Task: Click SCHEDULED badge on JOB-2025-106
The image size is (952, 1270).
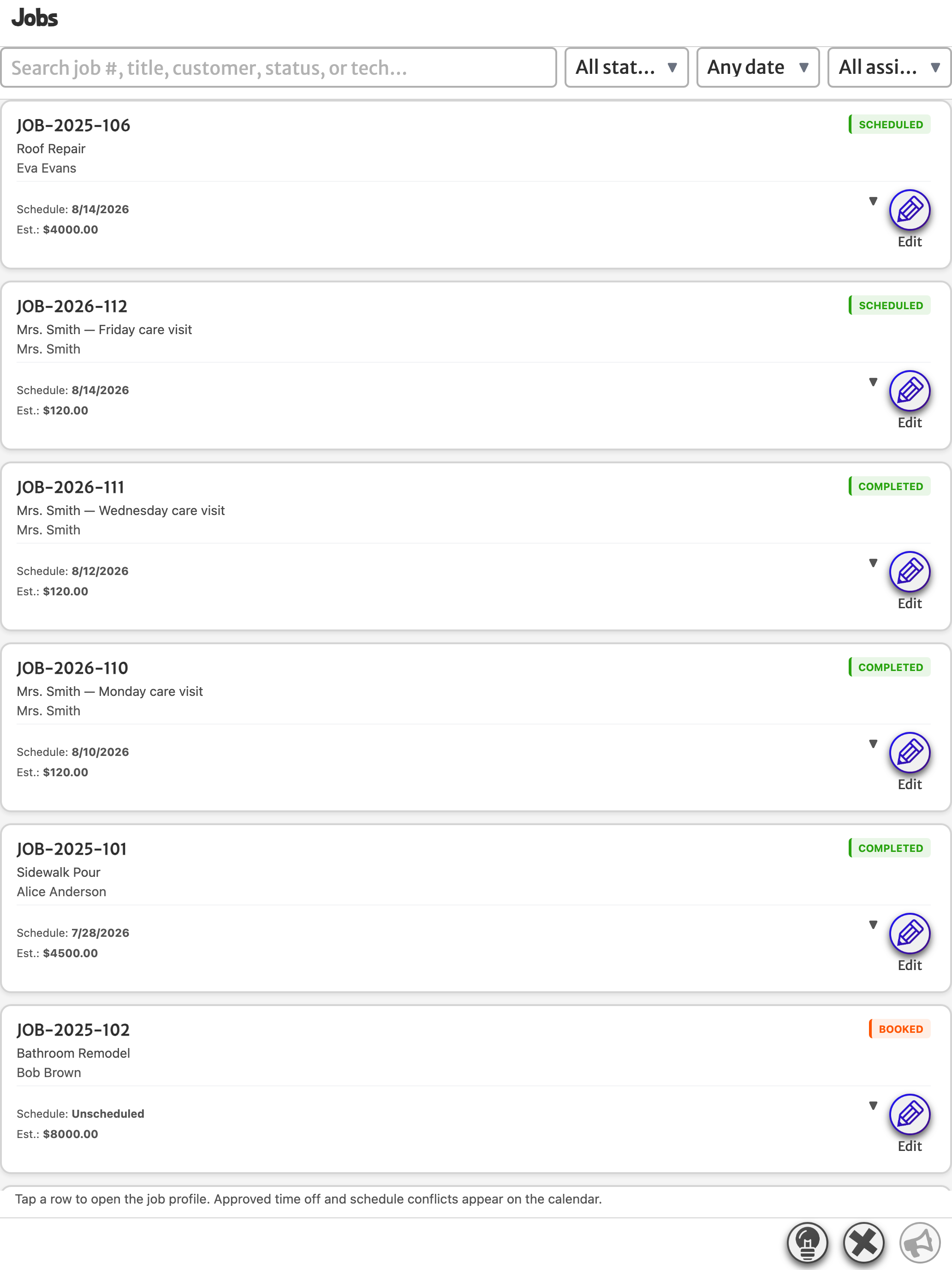Action: (890, 125)
